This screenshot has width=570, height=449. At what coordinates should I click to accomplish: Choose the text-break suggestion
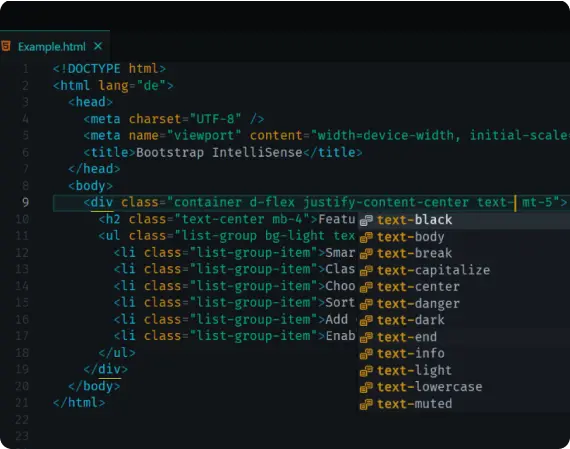pos(464,253)
